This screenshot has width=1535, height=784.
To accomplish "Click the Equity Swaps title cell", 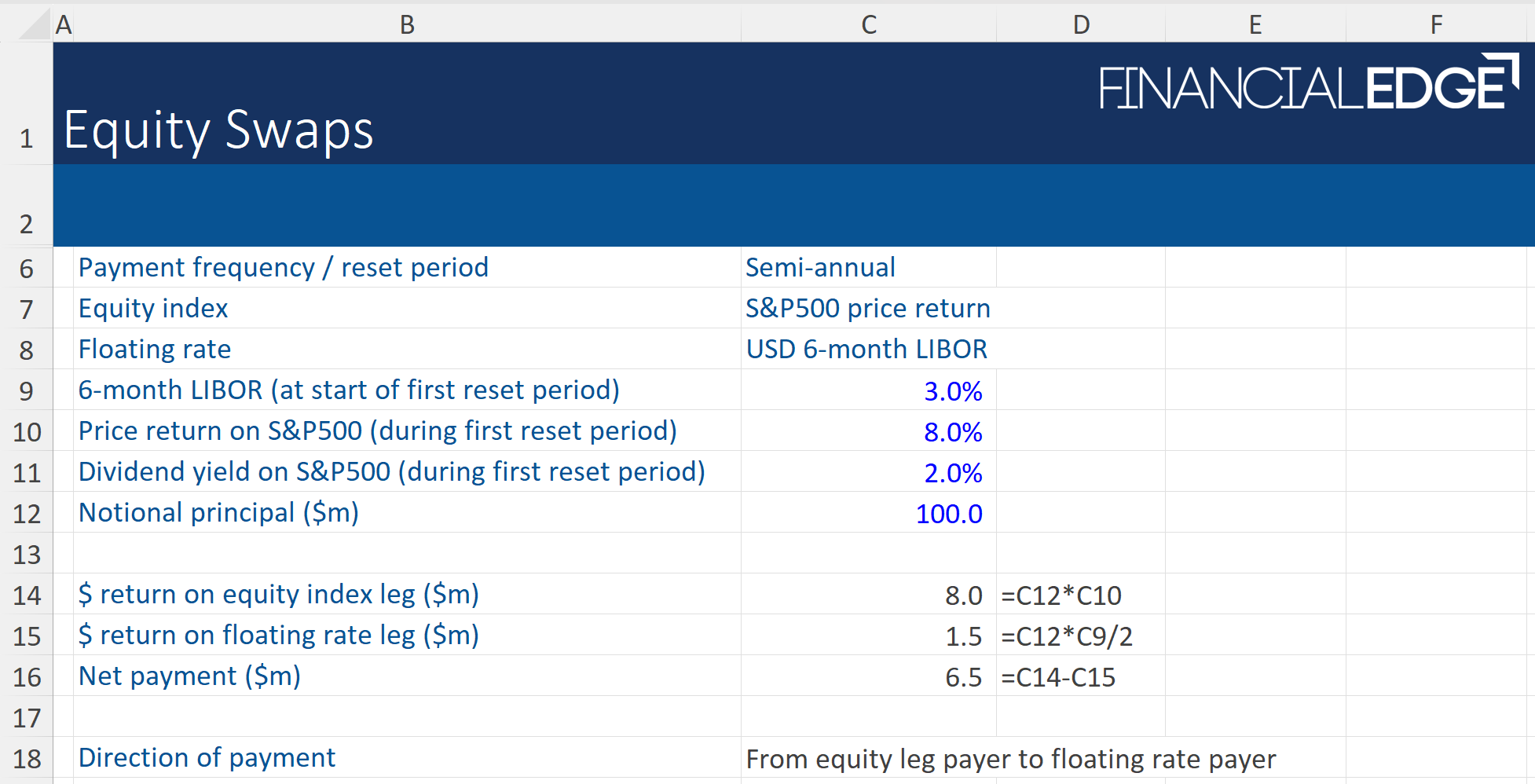I will (218, 130).
